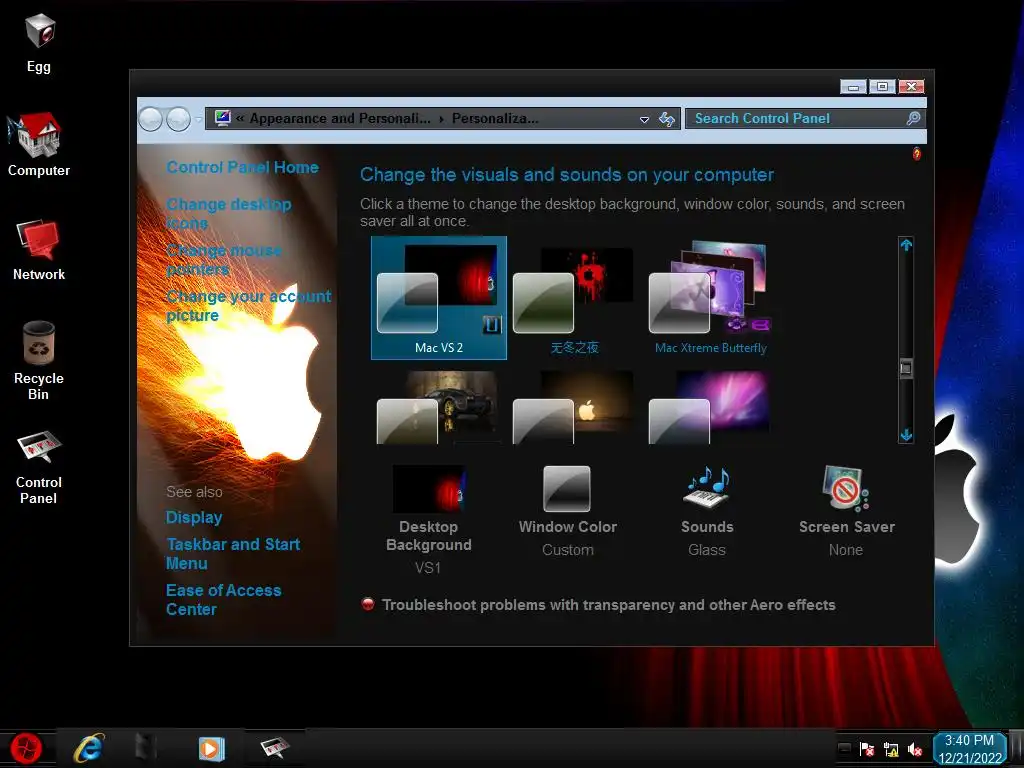Click the Show desktop button
The height and width of the screenshot is (768, 1024).
click(1017, 748)
